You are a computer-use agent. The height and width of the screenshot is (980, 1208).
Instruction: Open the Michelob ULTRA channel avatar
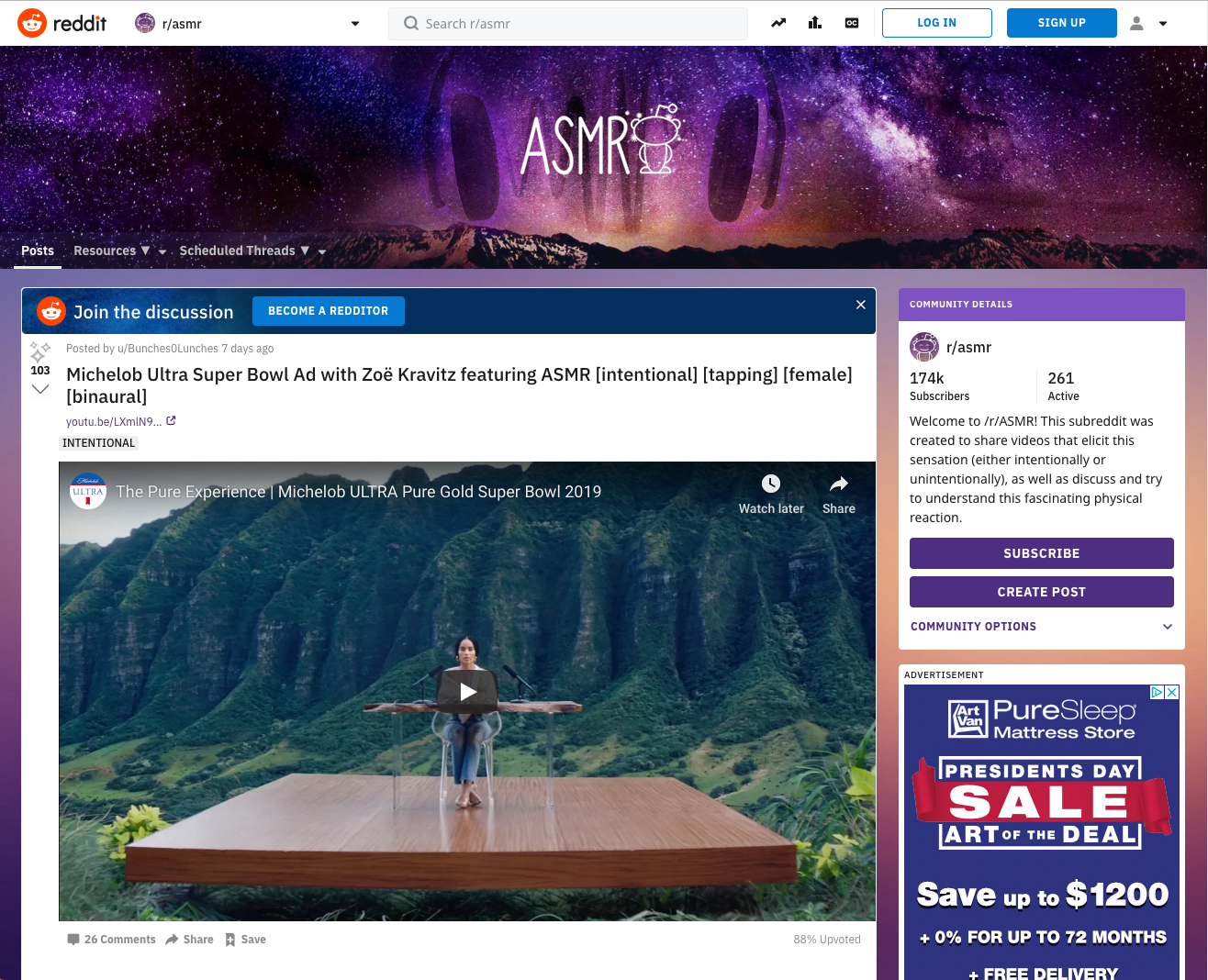[88, 491]
